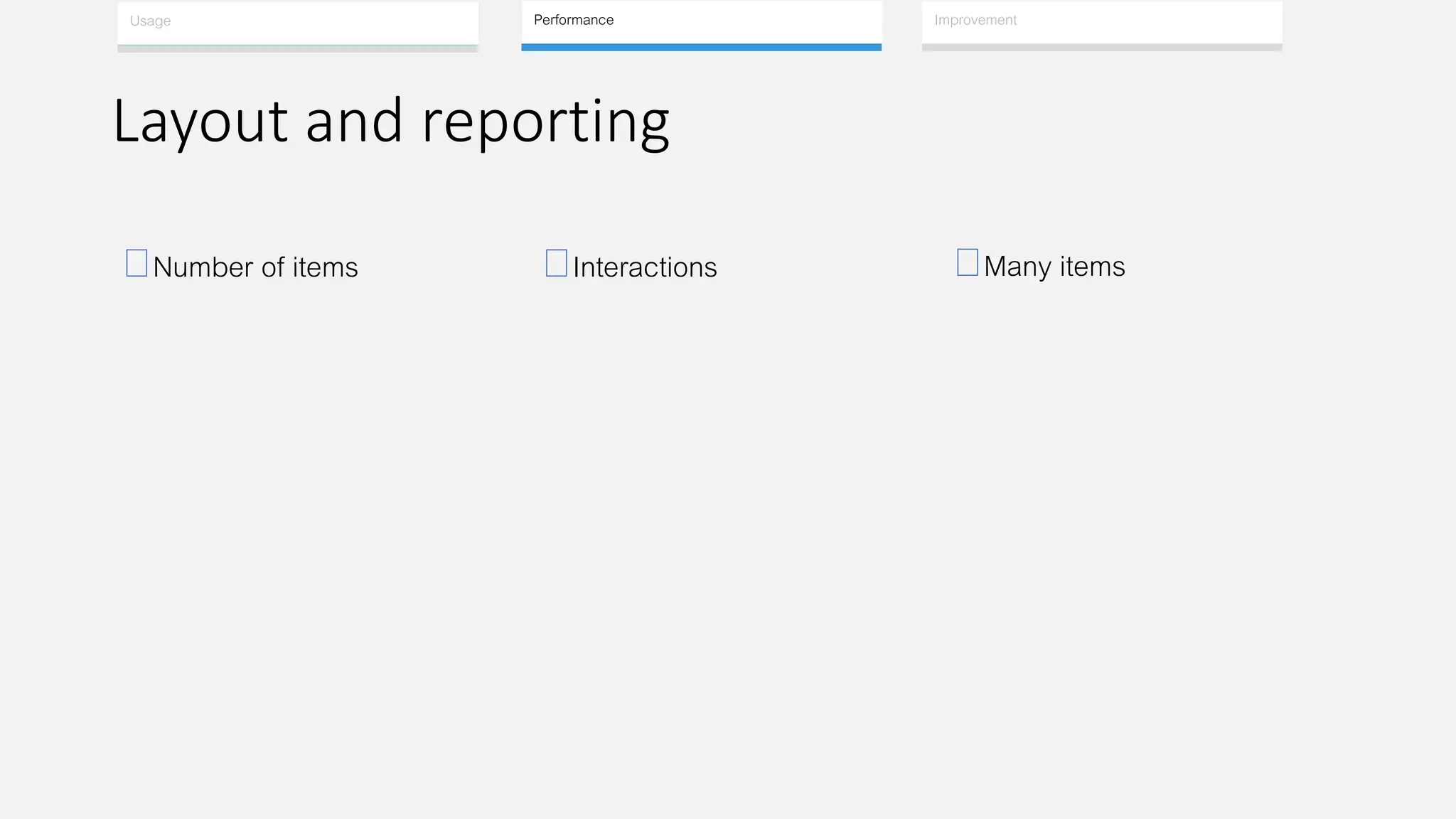The width and height of the screenshot is (1456, 819).
Task: Click the 'Number of items' label
Action: click(x=255, y=267)
